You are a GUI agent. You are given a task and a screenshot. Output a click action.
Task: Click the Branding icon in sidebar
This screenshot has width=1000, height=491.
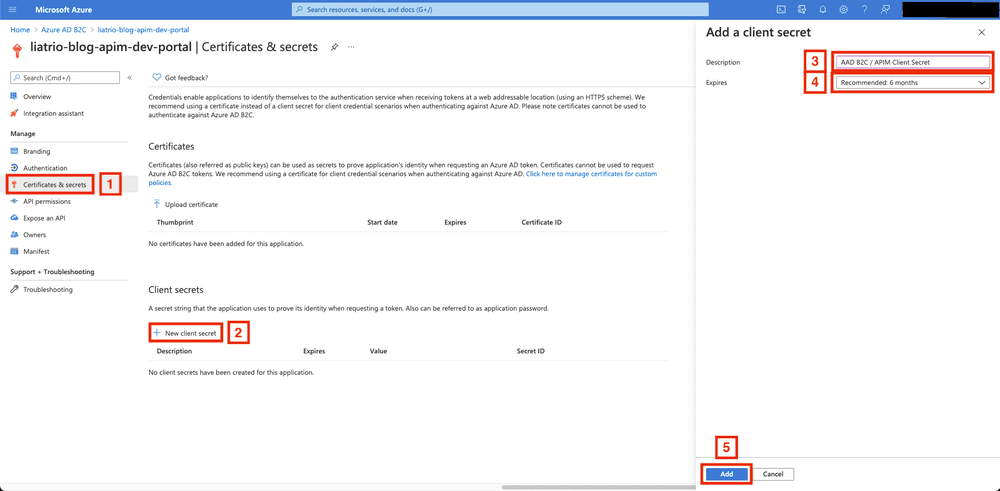point(14,151)
